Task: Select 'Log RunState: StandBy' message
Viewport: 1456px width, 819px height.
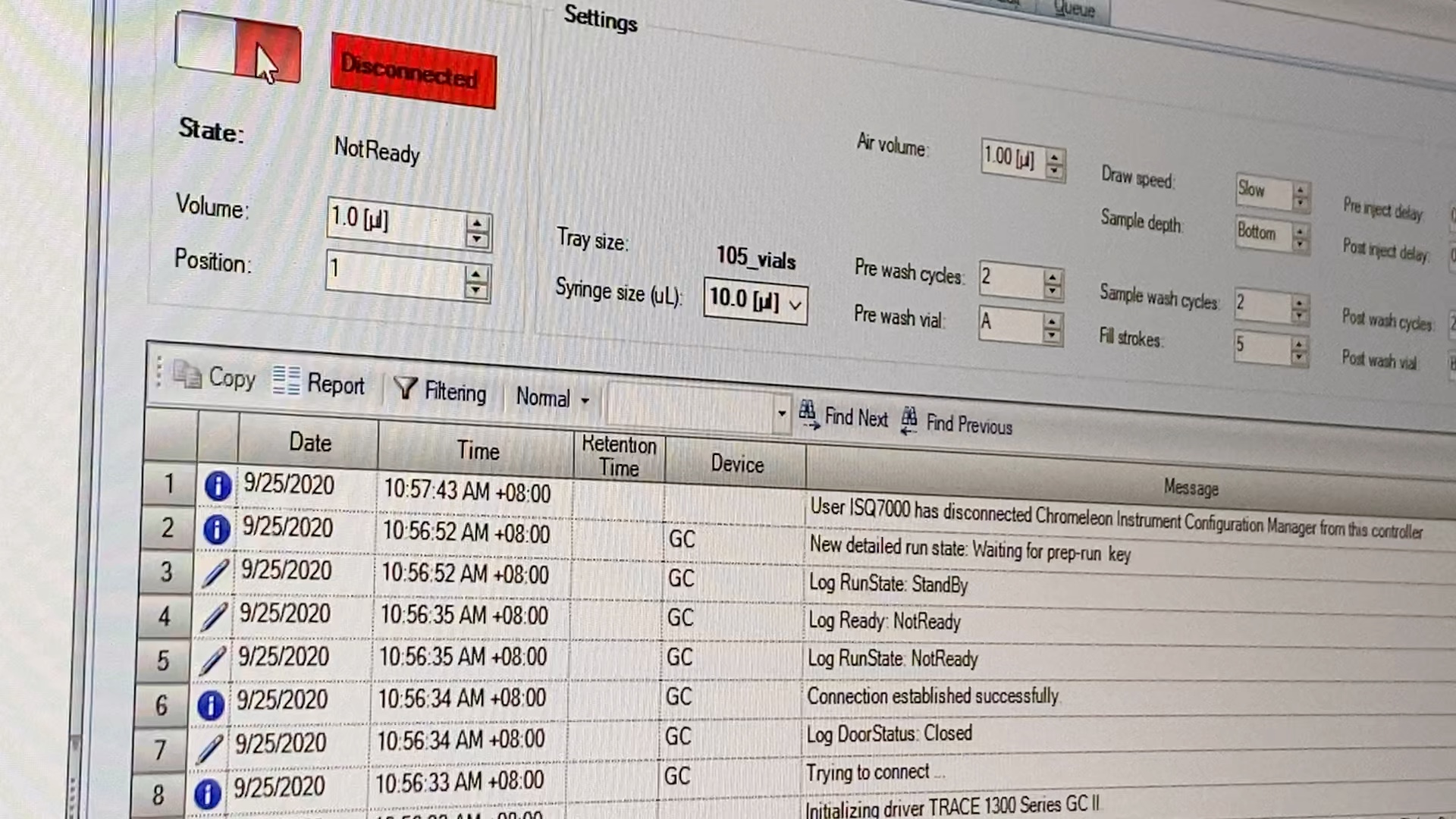Action: (888, 583)
